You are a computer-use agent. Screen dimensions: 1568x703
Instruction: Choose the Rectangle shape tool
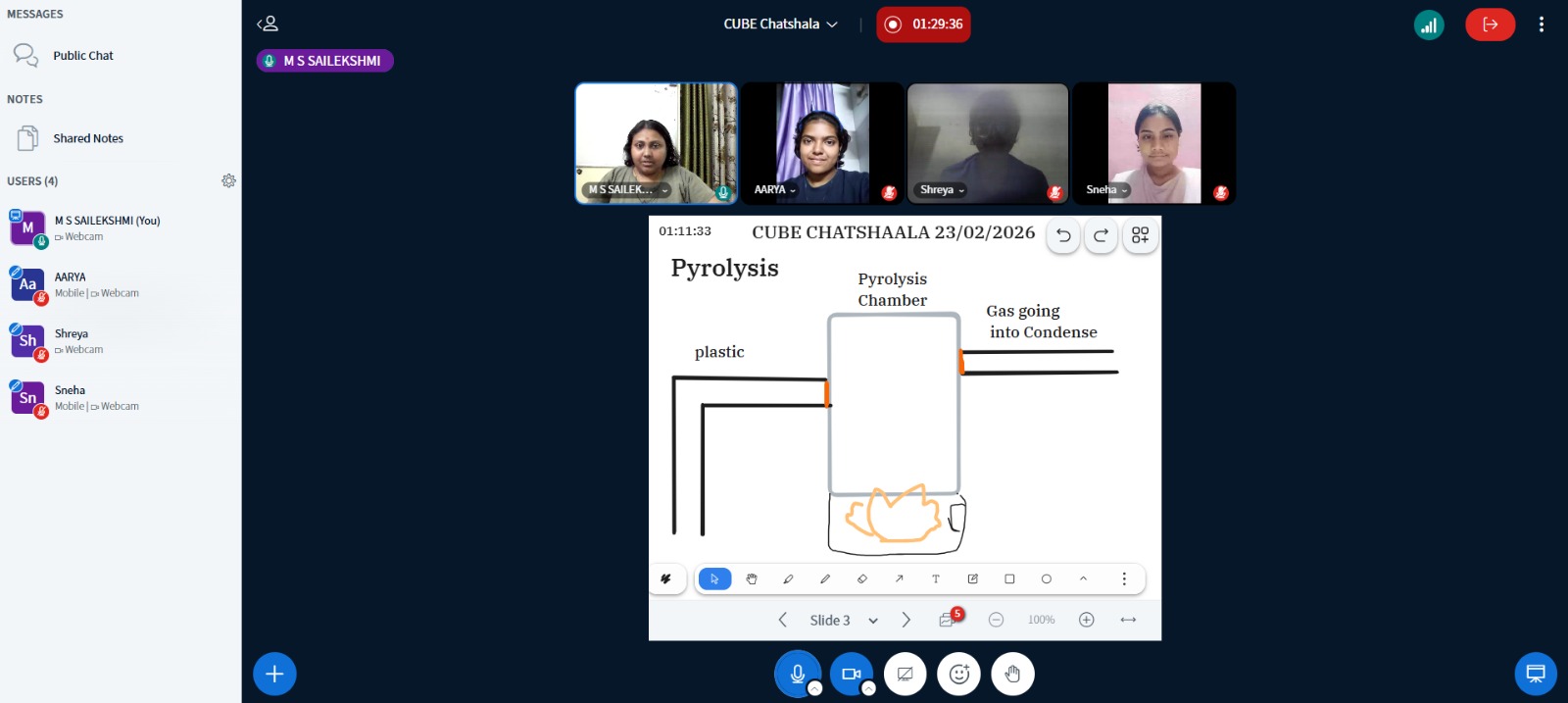1009,579
